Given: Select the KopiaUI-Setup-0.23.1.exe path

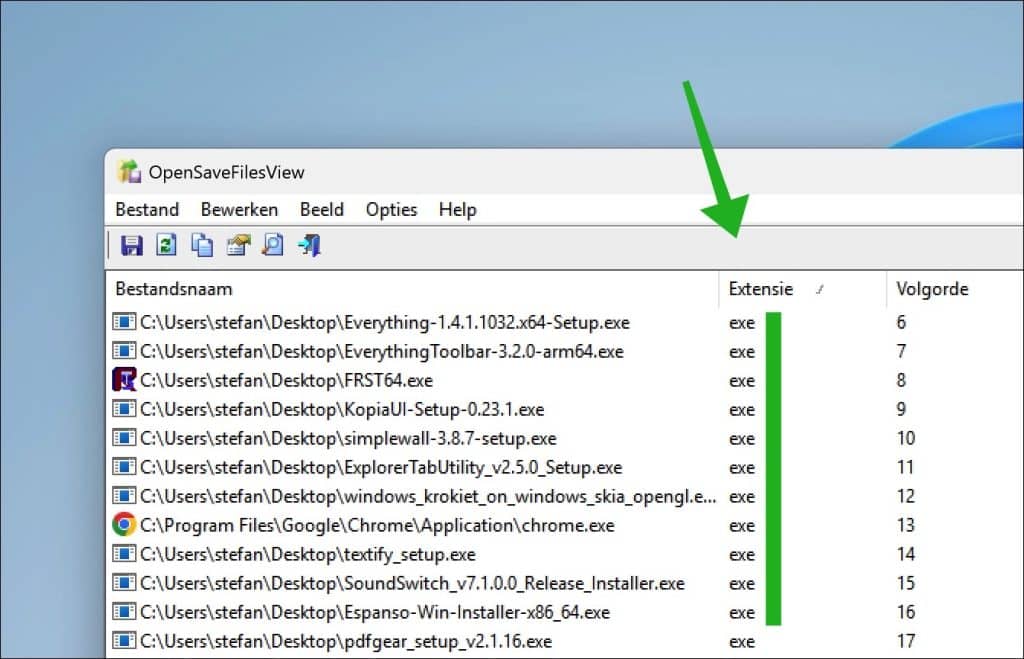Looking at the screenshot, I should tap(342, 410).
